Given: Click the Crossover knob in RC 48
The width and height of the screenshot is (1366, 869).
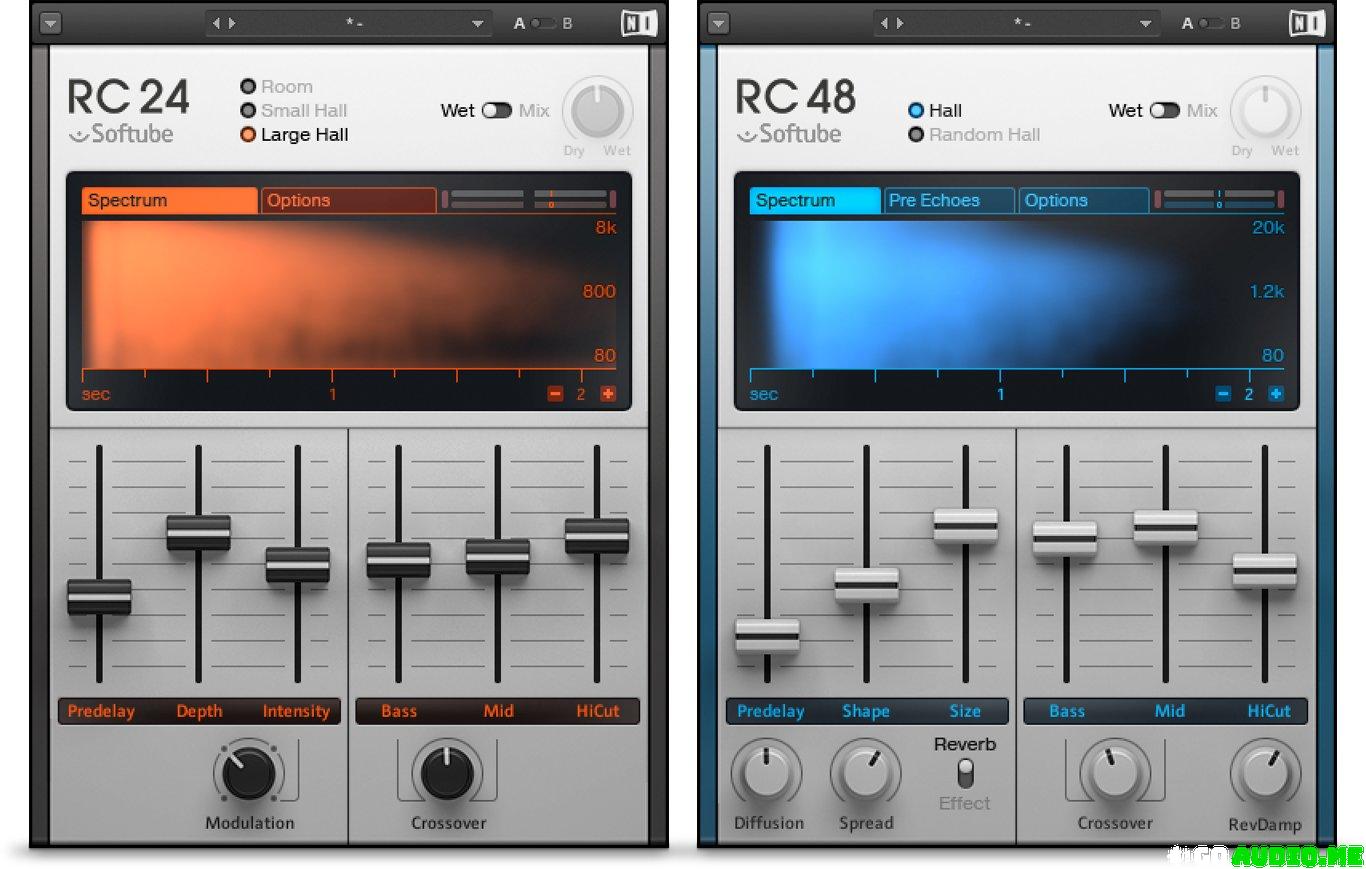Looking at the screenshot, I should [1115, 774].
